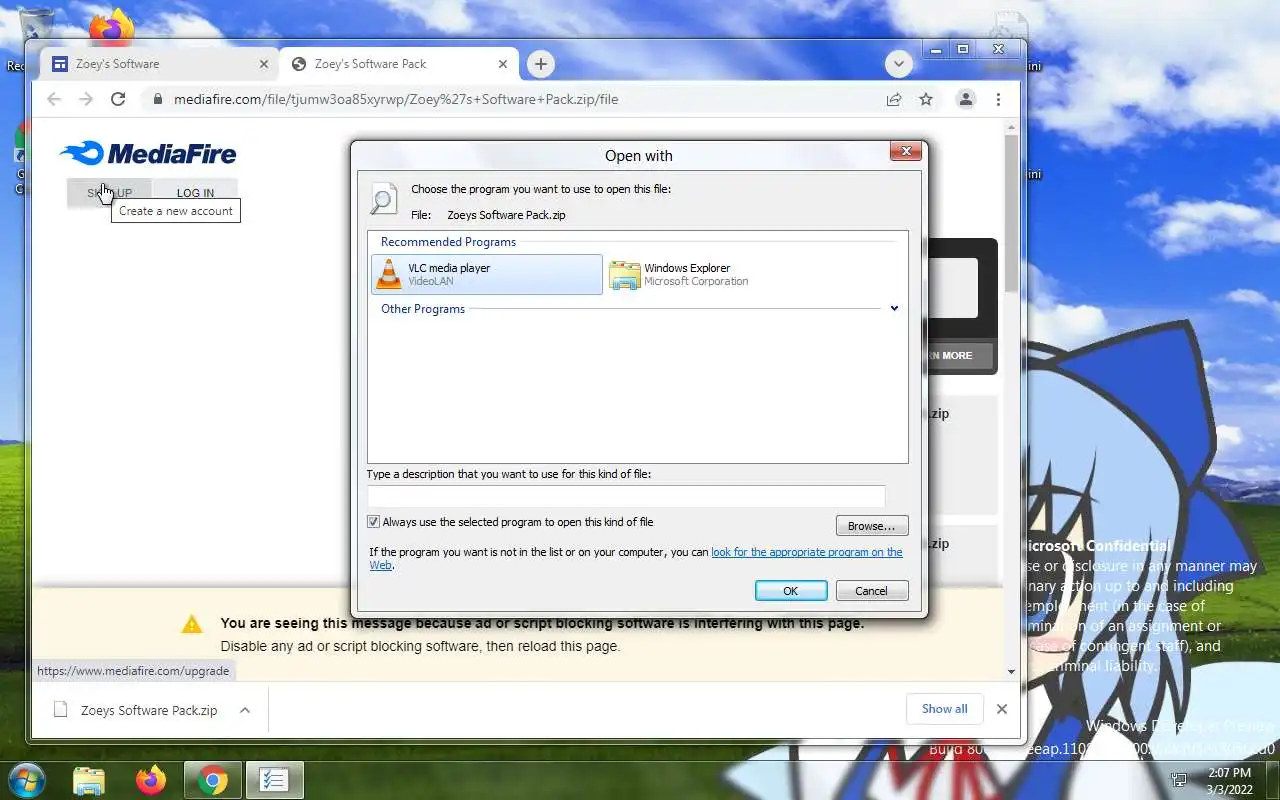Image resolution: width=1280 pixels, height=800 pixels.
Task: Open Chrome tab search dropdown
Action: pyautogui.click(x=898, y=64)
